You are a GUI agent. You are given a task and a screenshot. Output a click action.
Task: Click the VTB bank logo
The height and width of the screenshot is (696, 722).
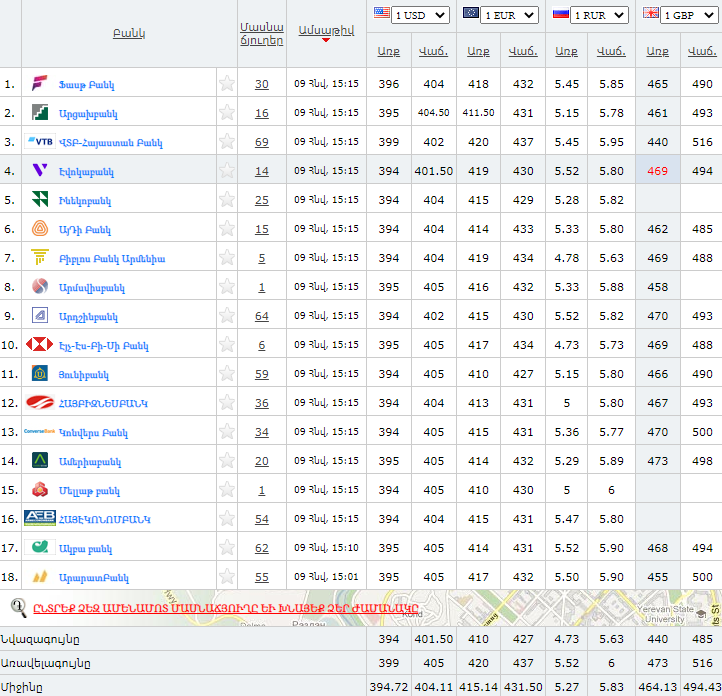click(40, 142)
